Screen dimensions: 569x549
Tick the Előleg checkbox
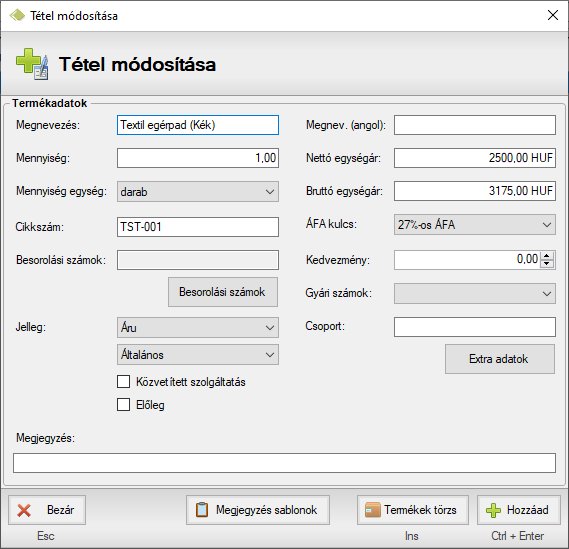[123, 405]
